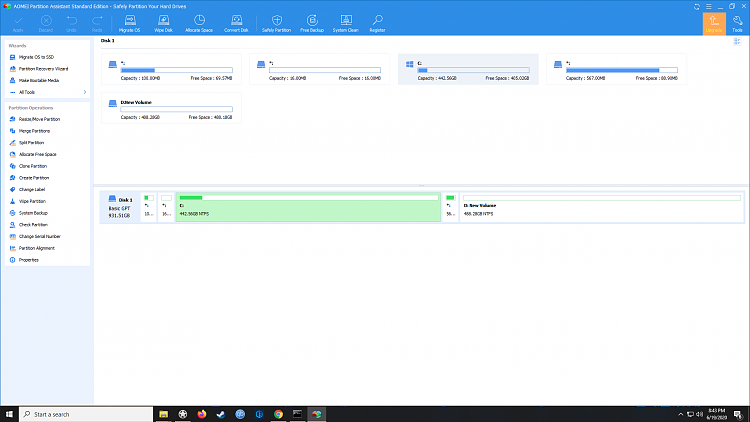Open Migrate OS from the toolbar

pyautogui.click(x=130, y=23)
